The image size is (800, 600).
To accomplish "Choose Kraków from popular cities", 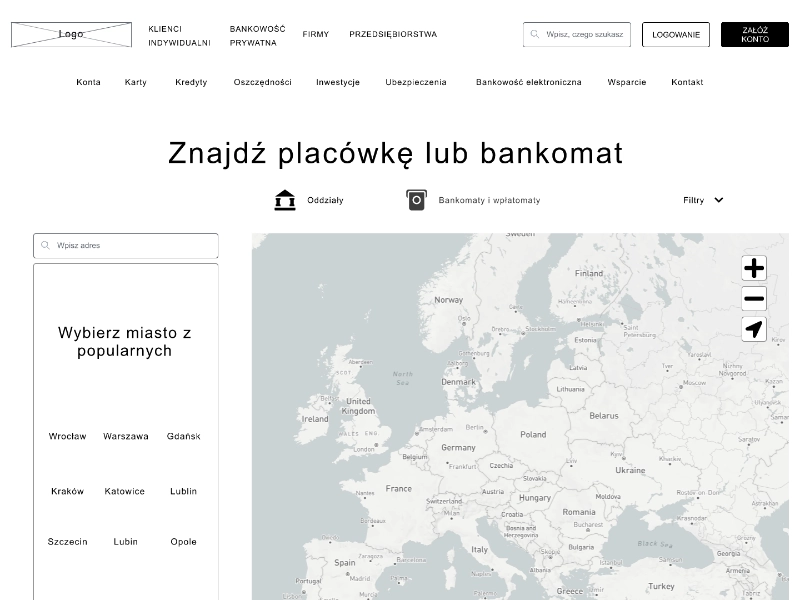I will tap(68, 491).
